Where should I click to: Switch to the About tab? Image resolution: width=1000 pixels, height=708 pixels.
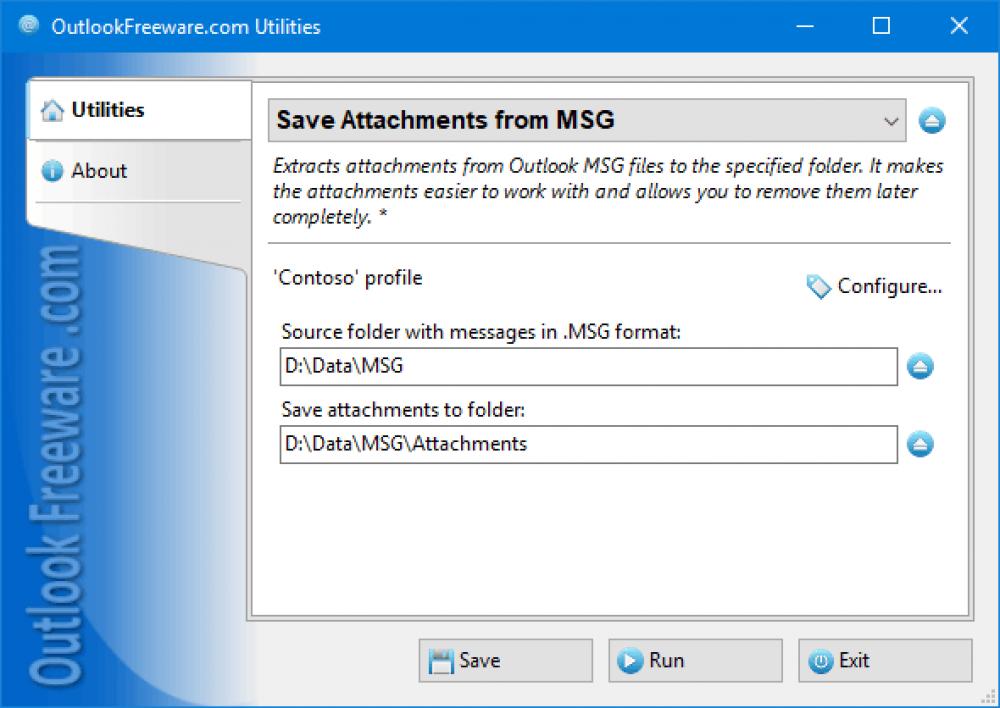coord(99,170)
